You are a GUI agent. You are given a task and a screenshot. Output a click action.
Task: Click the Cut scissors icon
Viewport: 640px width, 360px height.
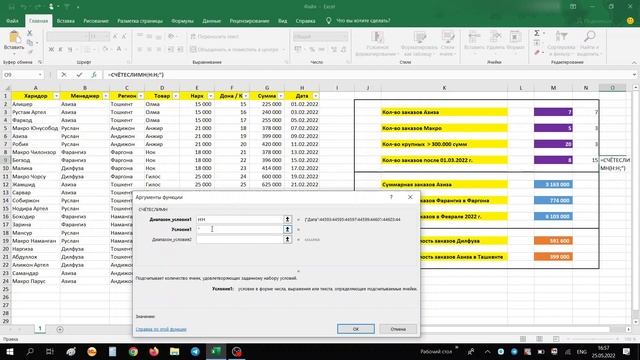(29, 33)
